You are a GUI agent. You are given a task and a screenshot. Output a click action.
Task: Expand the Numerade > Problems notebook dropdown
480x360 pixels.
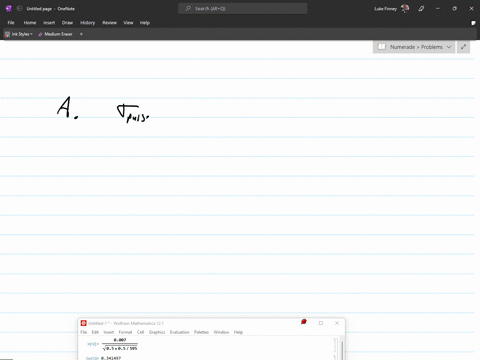[414, 47]
